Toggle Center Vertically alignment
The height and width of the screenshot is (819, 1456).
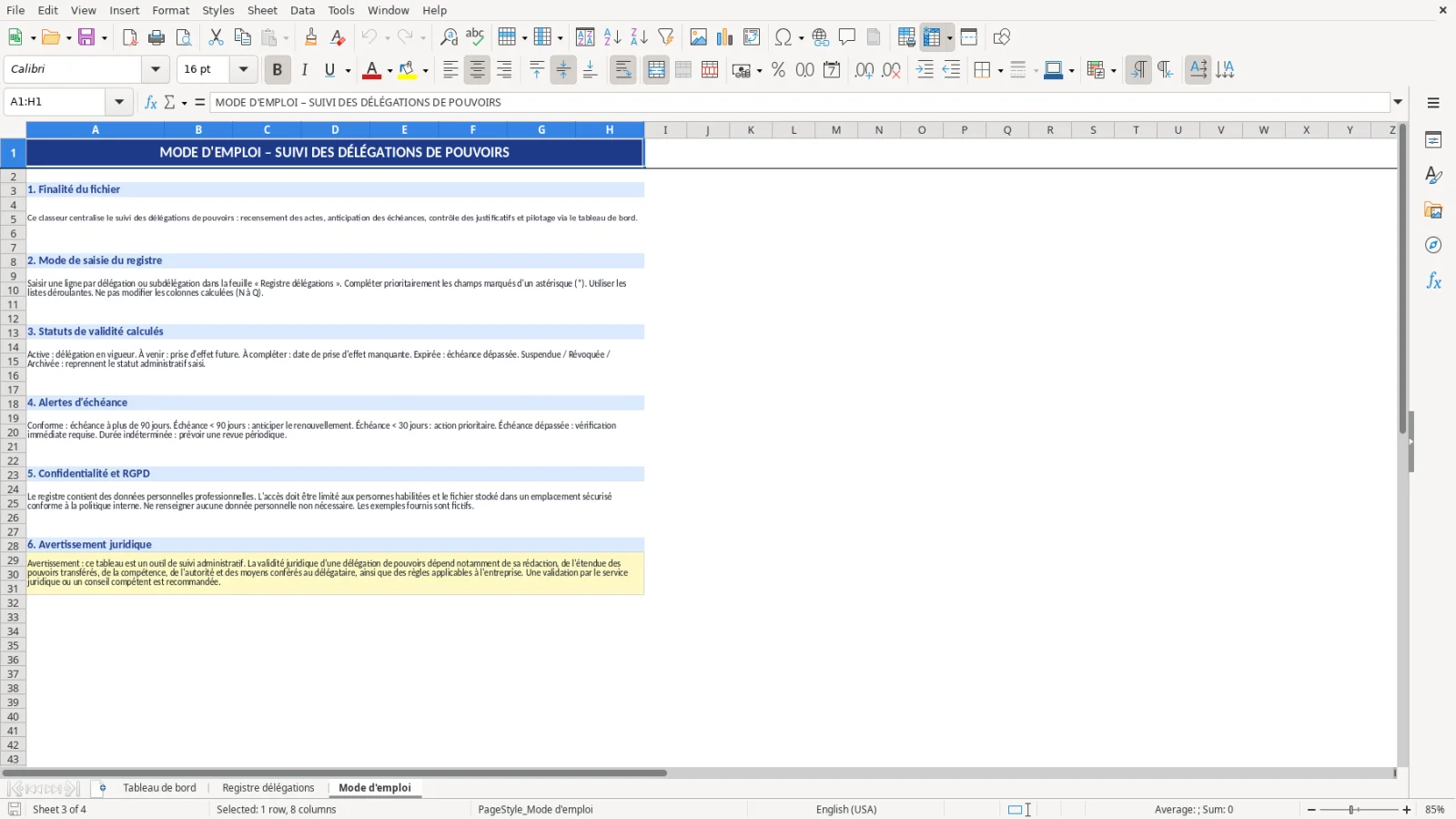[x=563, y=70]
